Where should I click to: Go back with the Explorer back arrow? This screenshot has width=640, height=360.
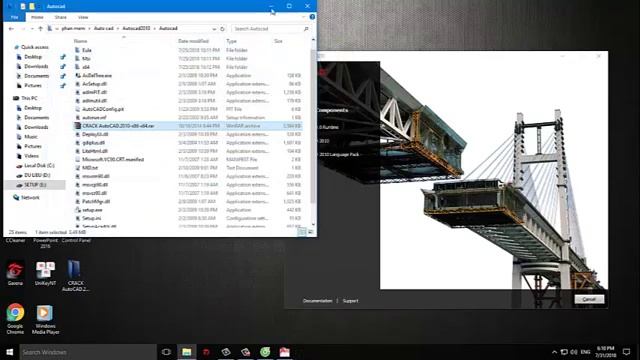point(11,29)
